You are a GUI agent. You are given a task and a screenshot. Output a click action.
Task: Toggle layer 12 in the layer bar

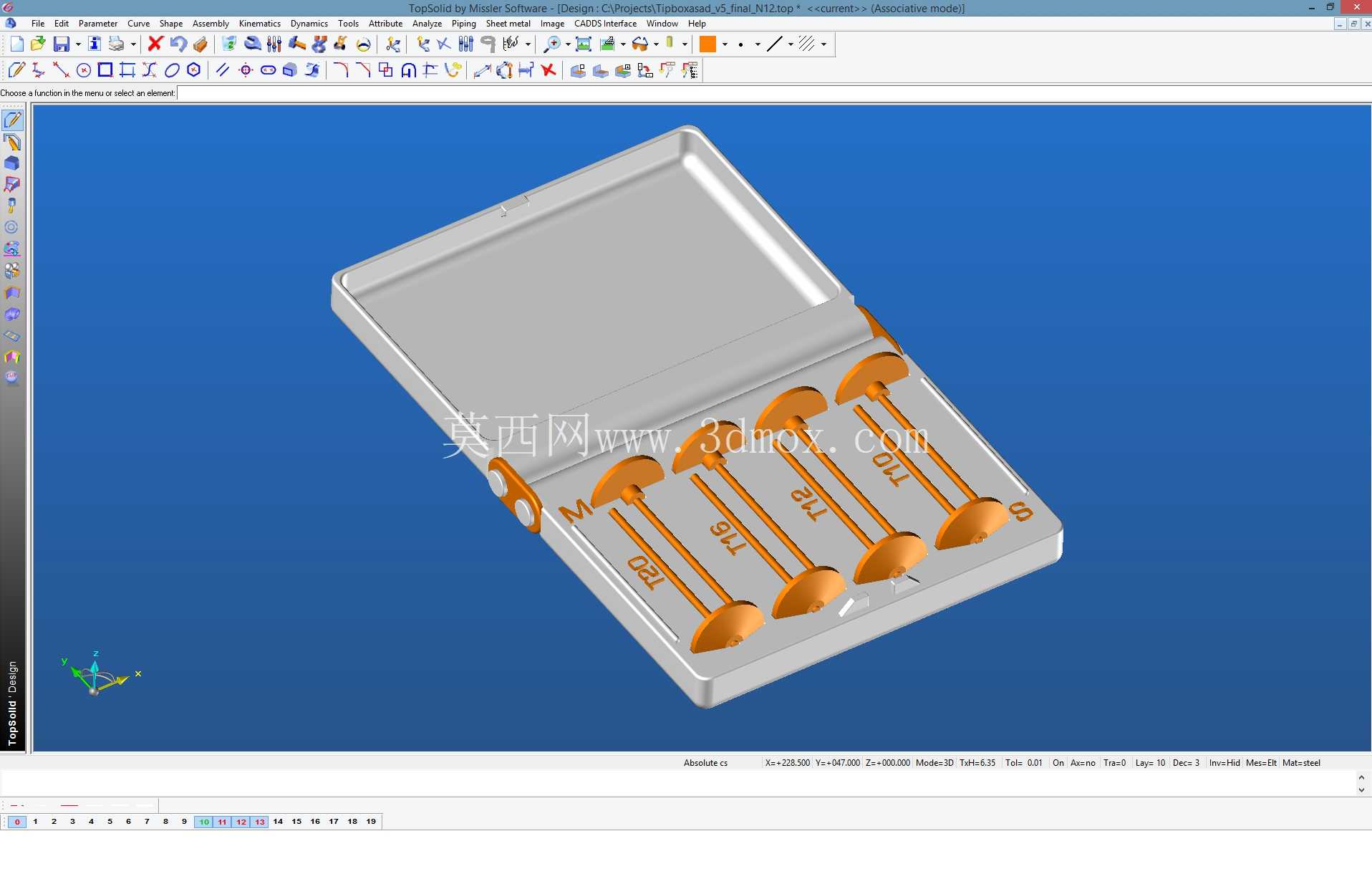coord(241,822)
